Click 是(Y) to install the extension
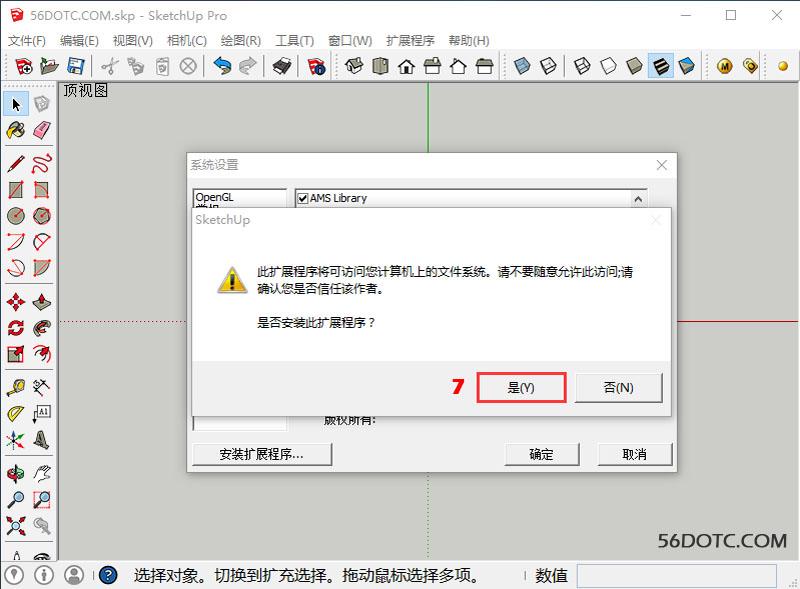The image size is (800, 589). point(521,387)
